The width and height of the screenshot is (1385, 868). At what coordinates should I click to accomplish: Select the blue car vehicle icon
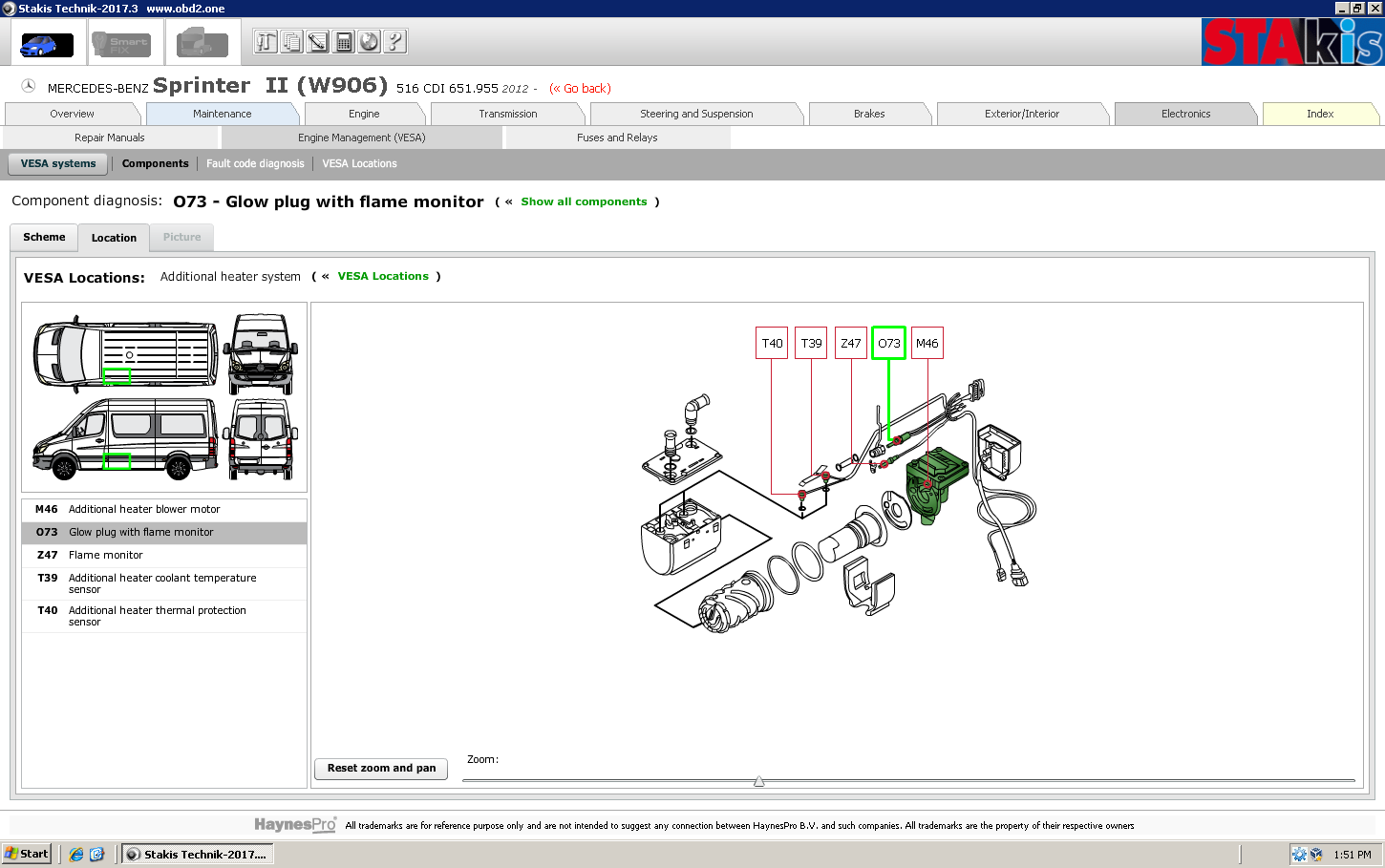(47, 44)
